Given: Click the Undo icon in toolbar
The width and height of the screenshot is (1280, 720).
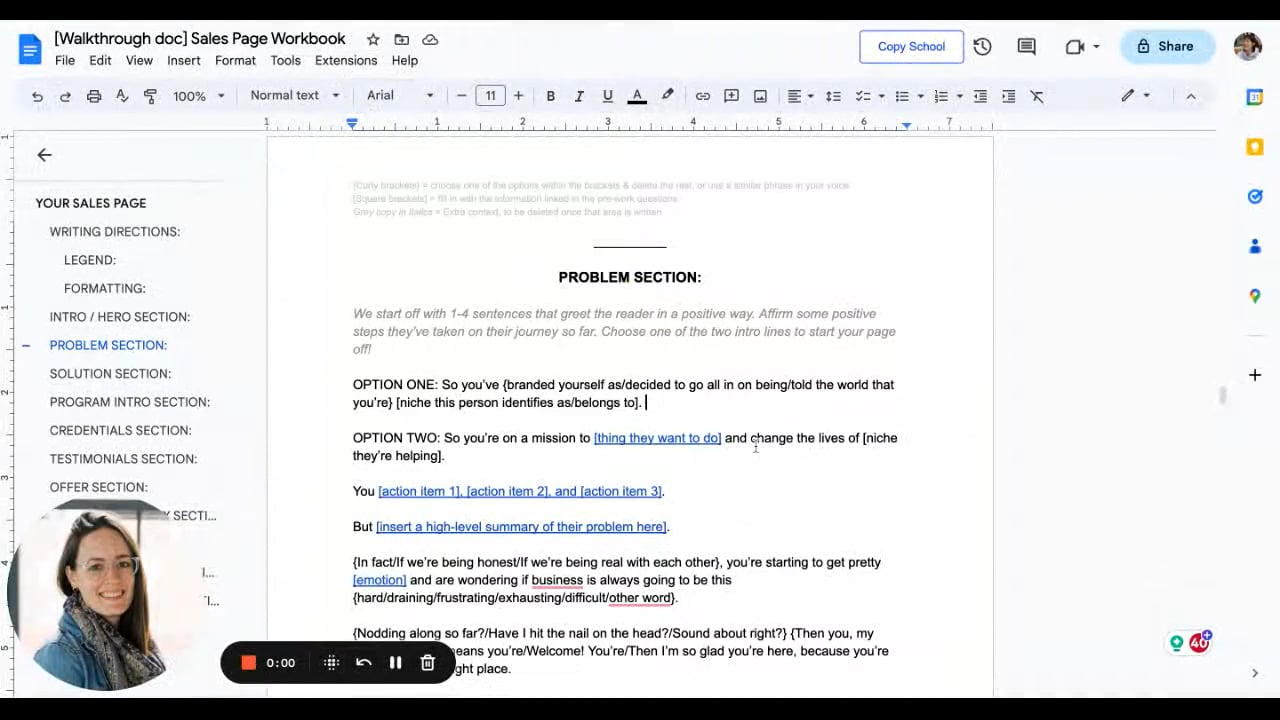Looking at the screenshot, I should tap(37, 96).
